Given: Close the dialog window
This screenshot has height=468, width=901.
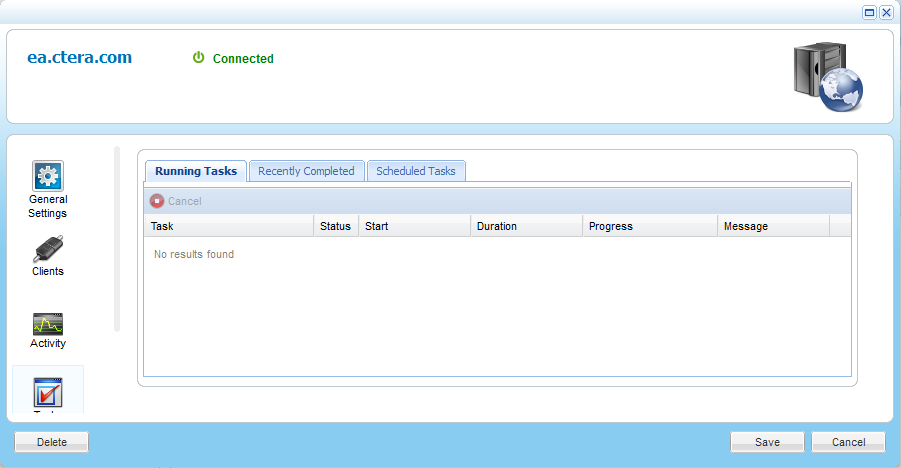Looking at the screenshot, I should 887,13.
